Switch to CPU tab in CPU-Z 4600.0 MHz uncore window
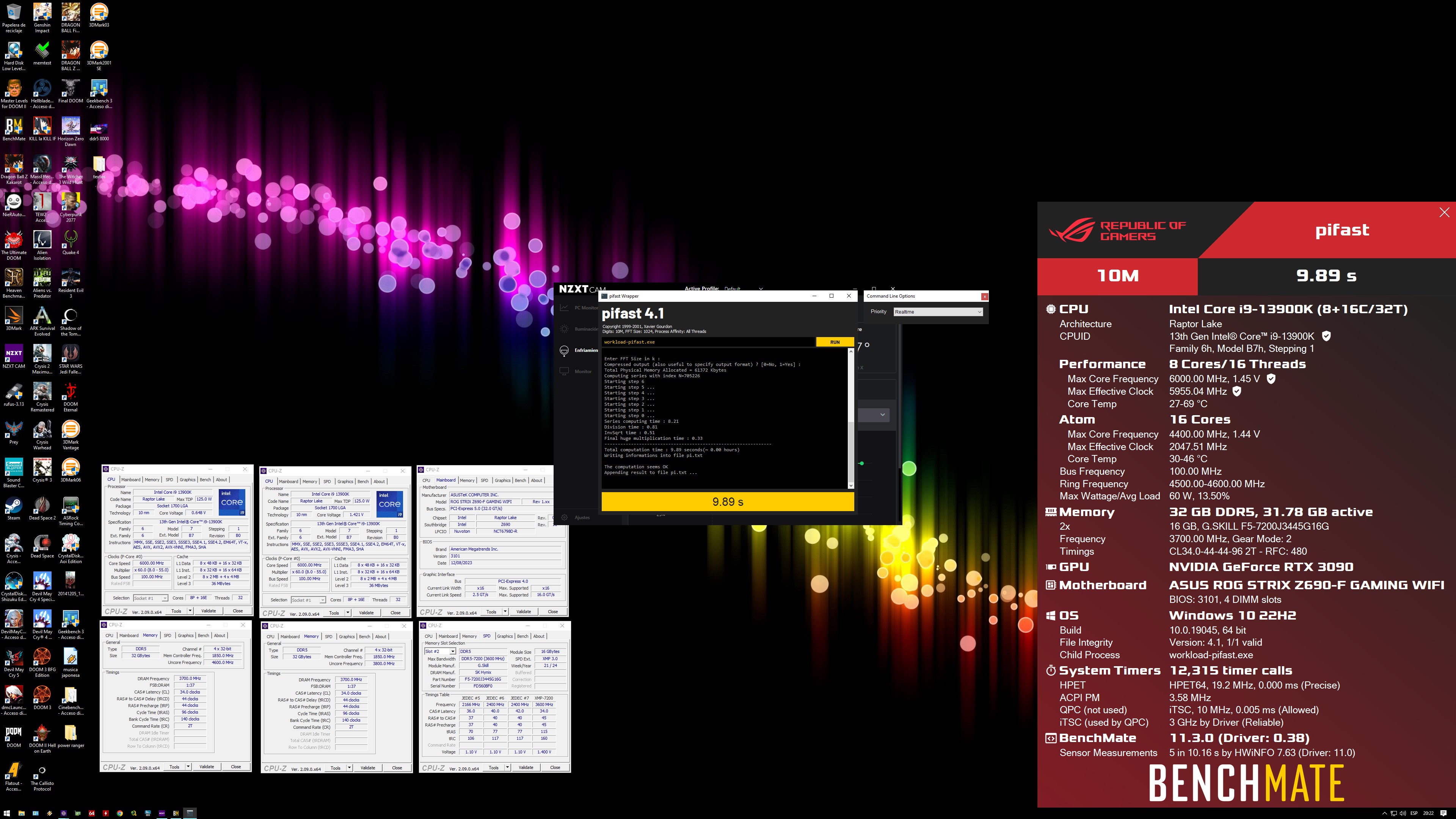 tap(109, 636)
